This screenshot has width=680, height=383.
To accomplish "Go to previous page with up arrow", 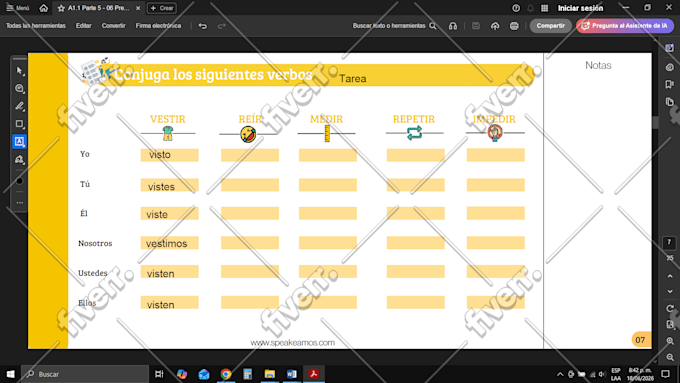I will pyautogui.click(x=670, y=276).
